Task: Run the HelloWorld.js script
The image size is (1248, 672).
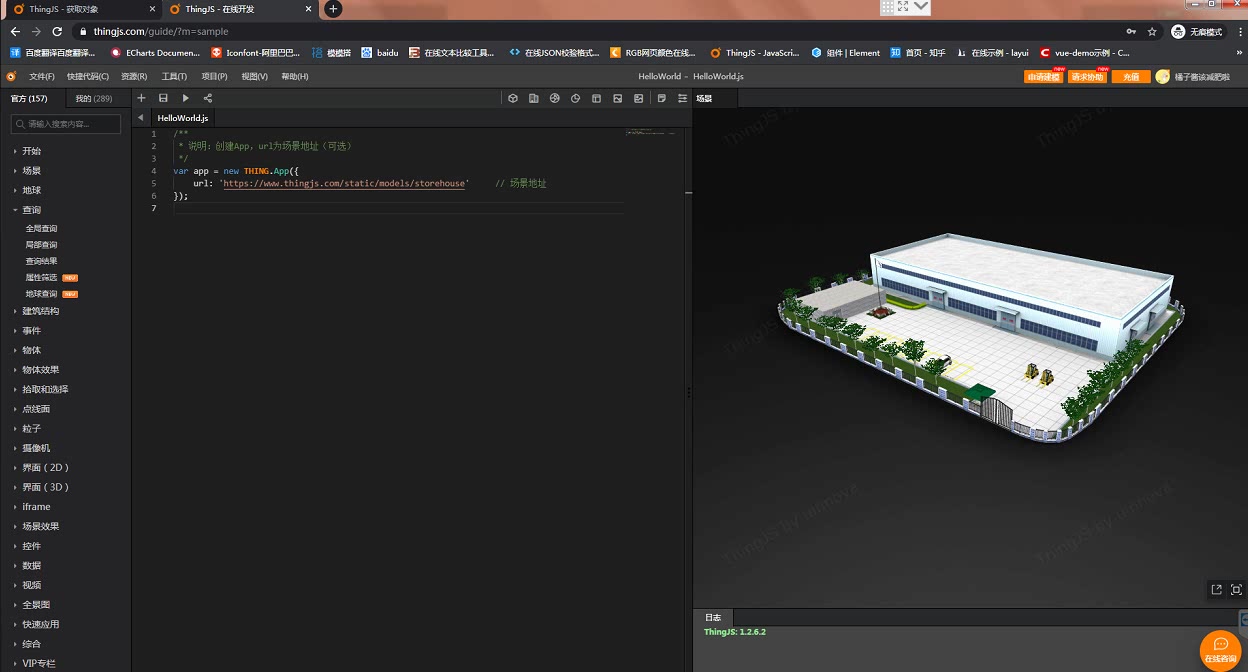Action: (185, 98)
